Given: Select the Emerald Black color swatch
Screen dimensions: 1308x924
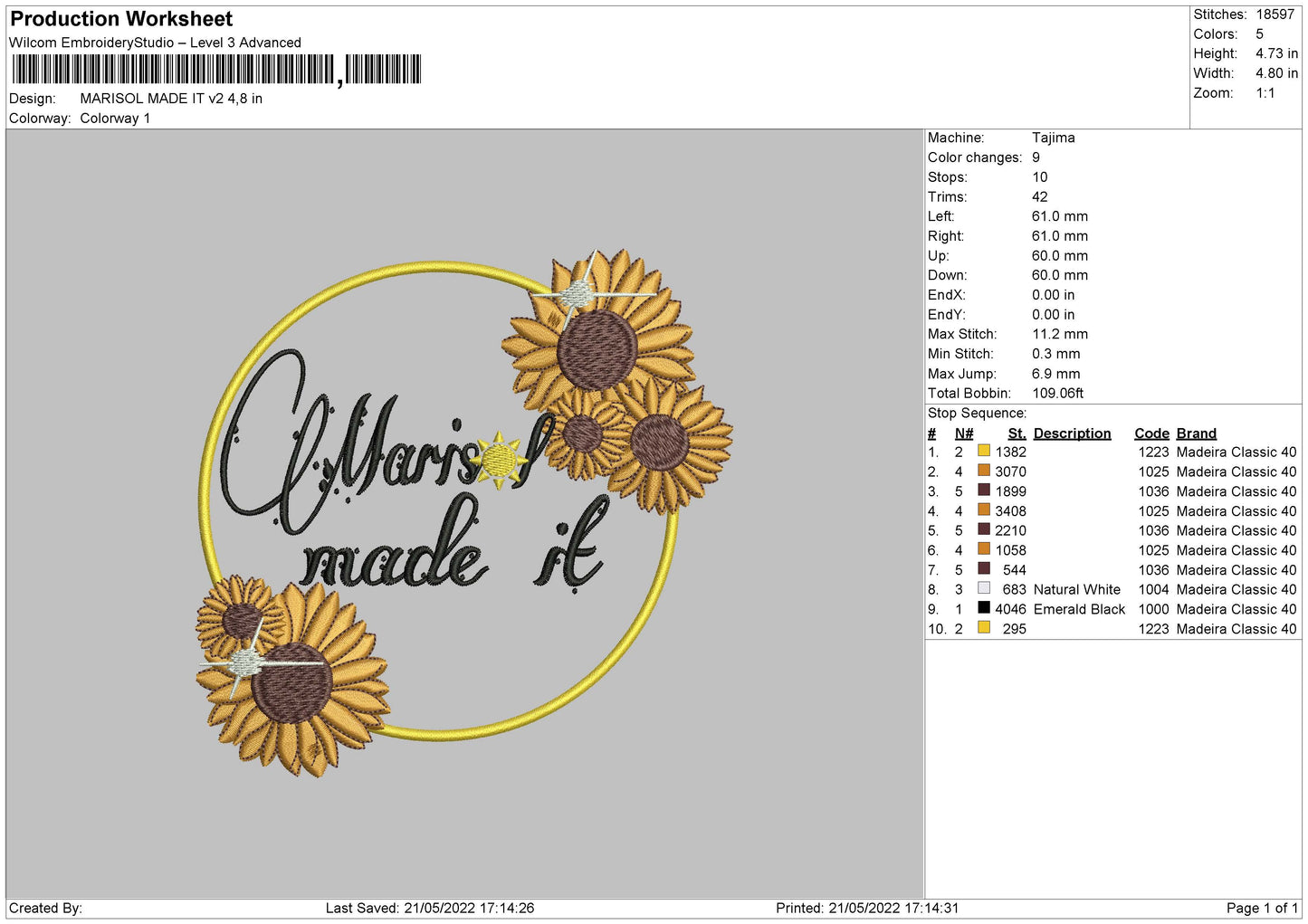Looking at the screenshot, I should [x=984, y=608].
